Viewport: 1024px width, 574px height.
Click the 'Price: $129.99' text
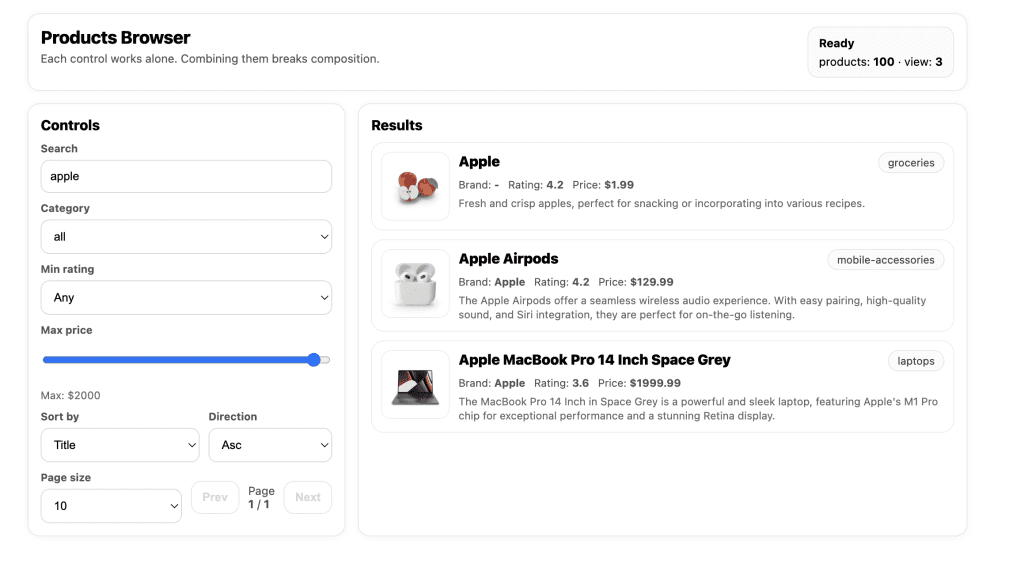[x=636, y=283]
